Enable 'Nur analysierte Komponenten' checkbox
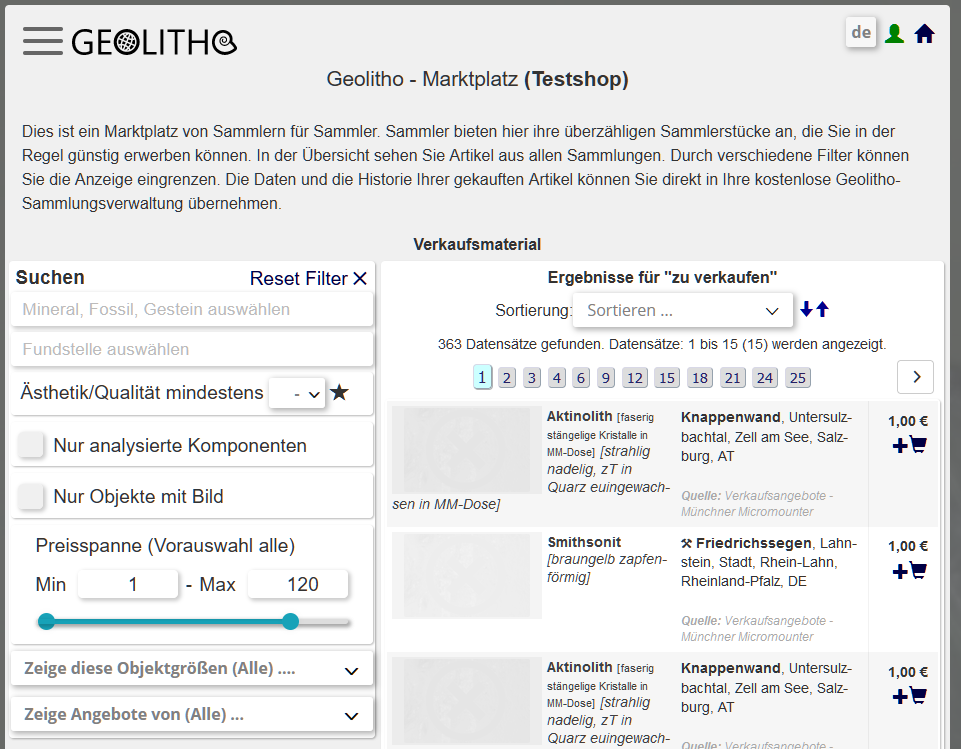Screen dimensions: 961x749 point(32,446)
